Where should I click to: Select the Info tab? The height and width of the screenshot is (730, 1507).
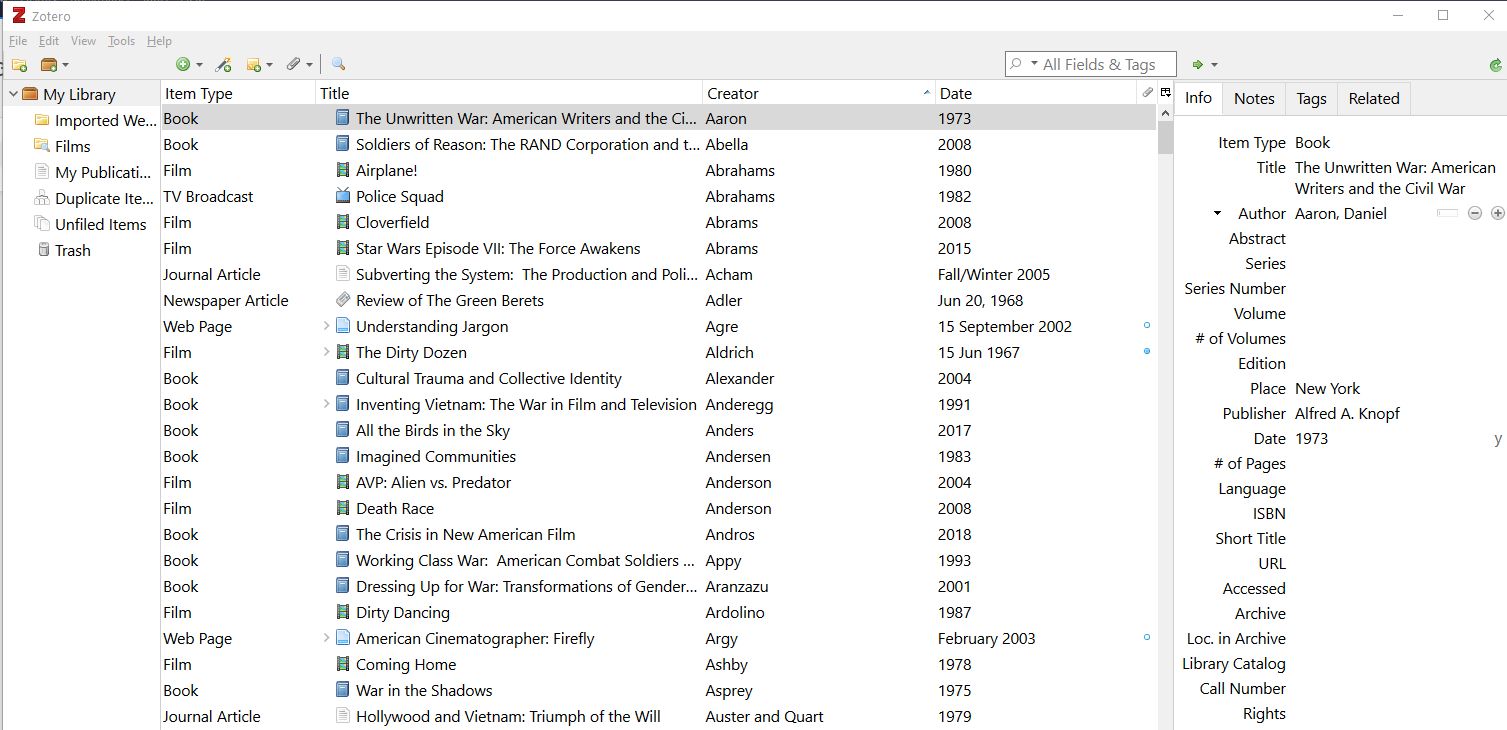[1198, 98]
